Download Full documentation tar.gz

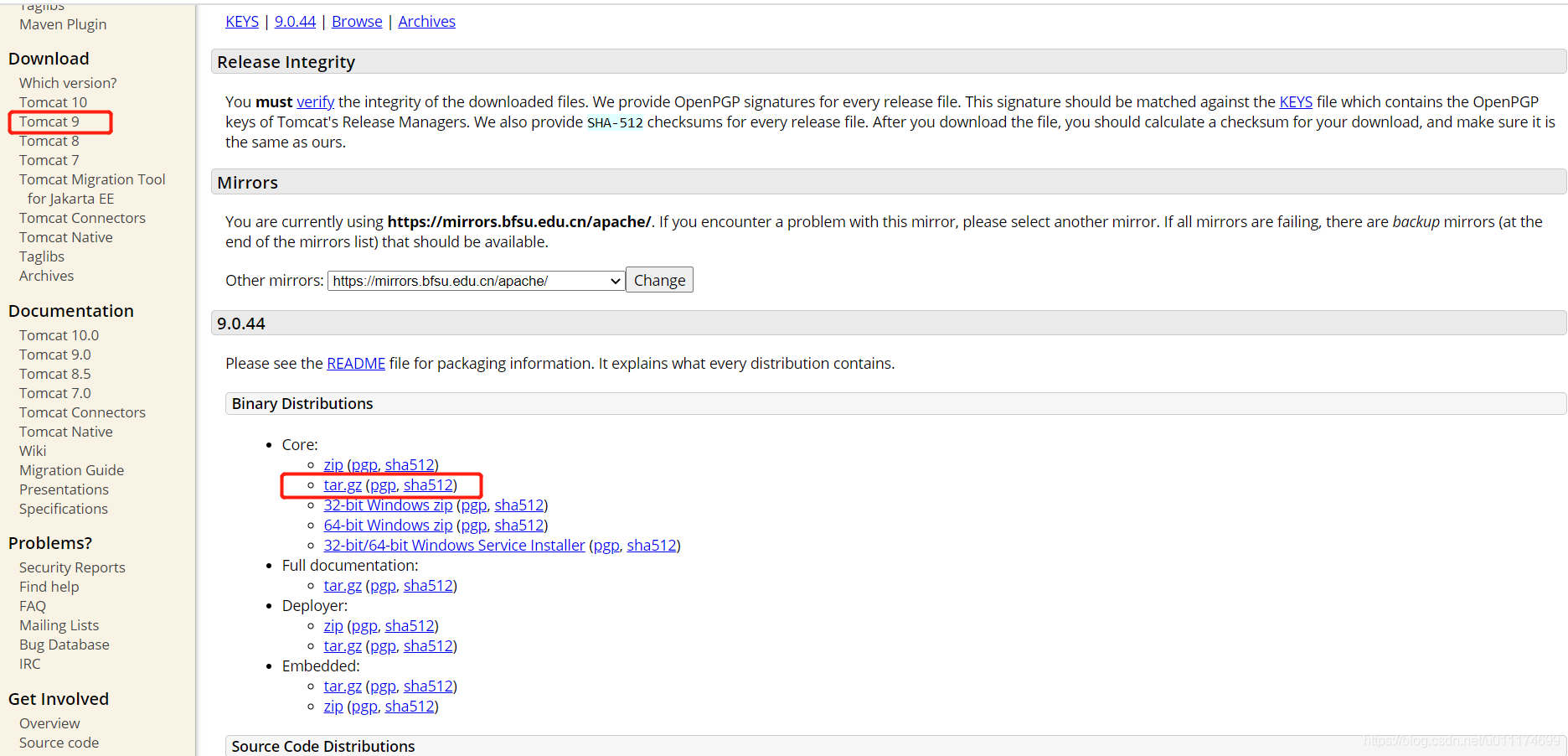(343, 585)
